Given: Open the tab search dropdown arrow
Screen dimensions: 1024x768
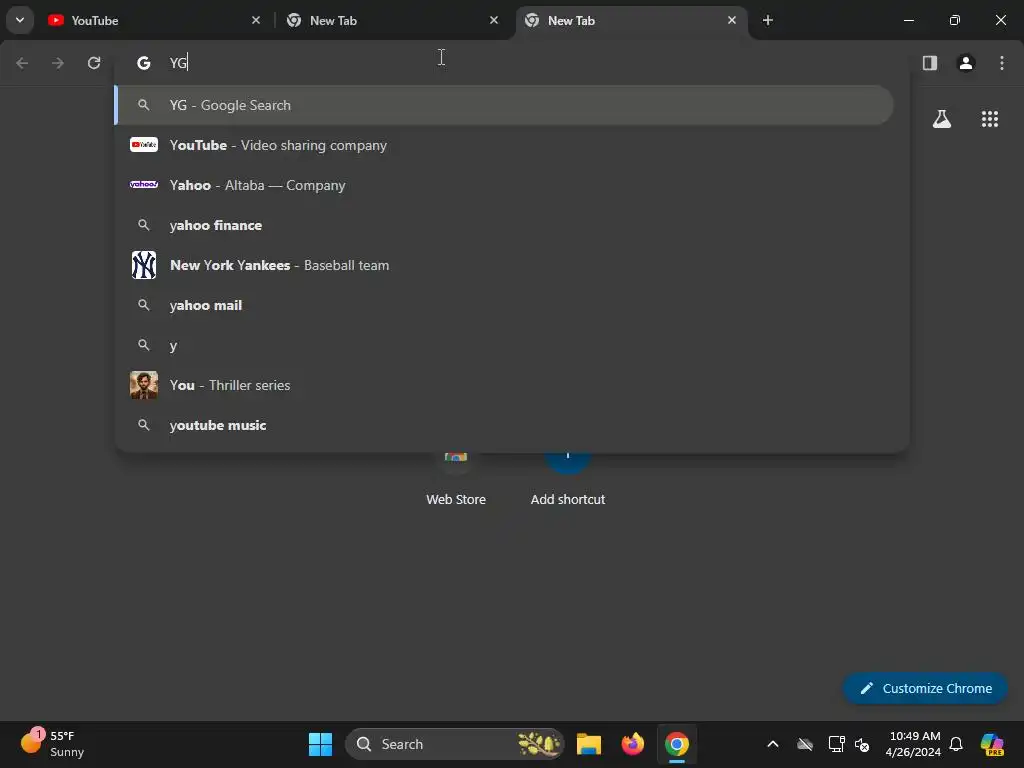Looking at the screenshot, I should 20,20.
